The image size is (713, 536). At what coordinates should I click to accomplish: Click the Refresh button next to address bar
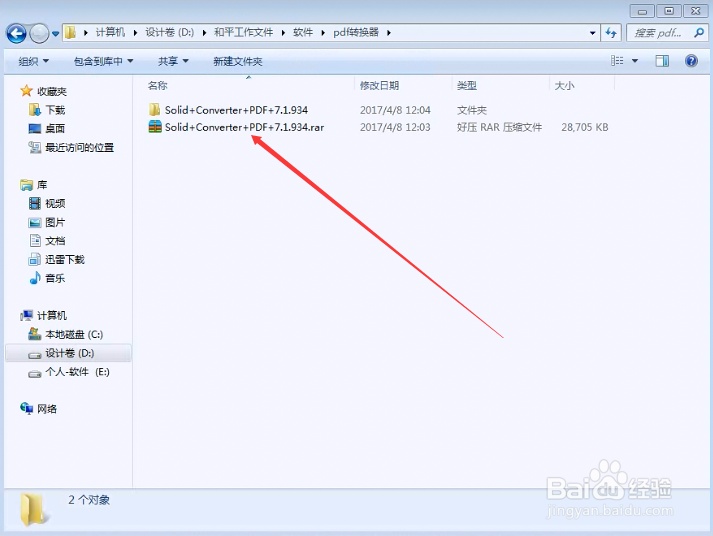(x=611, y=33)
